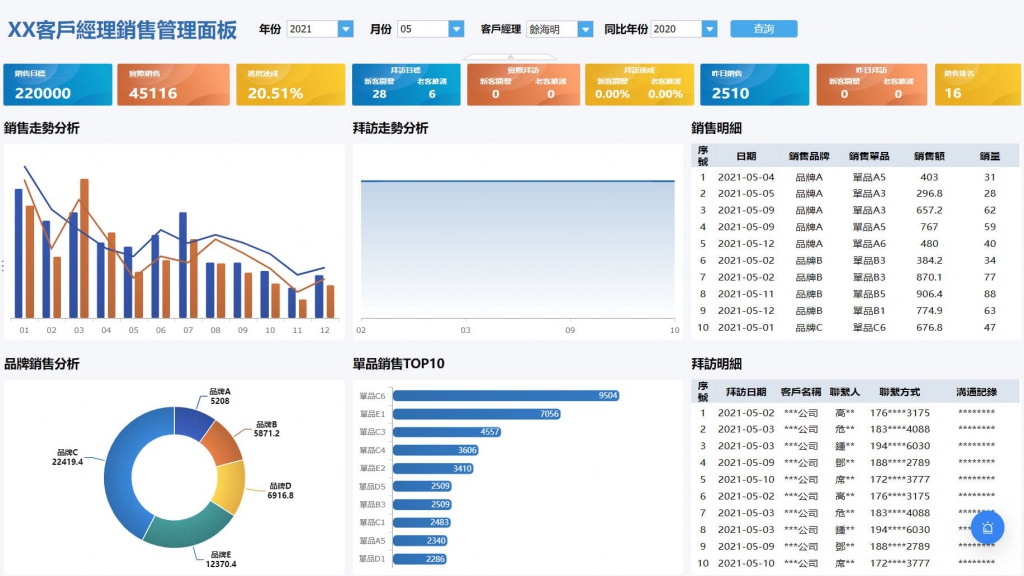Click the 單品D1 bar showing 2286
The image size is (1024, 576).
tap(419, 559)
